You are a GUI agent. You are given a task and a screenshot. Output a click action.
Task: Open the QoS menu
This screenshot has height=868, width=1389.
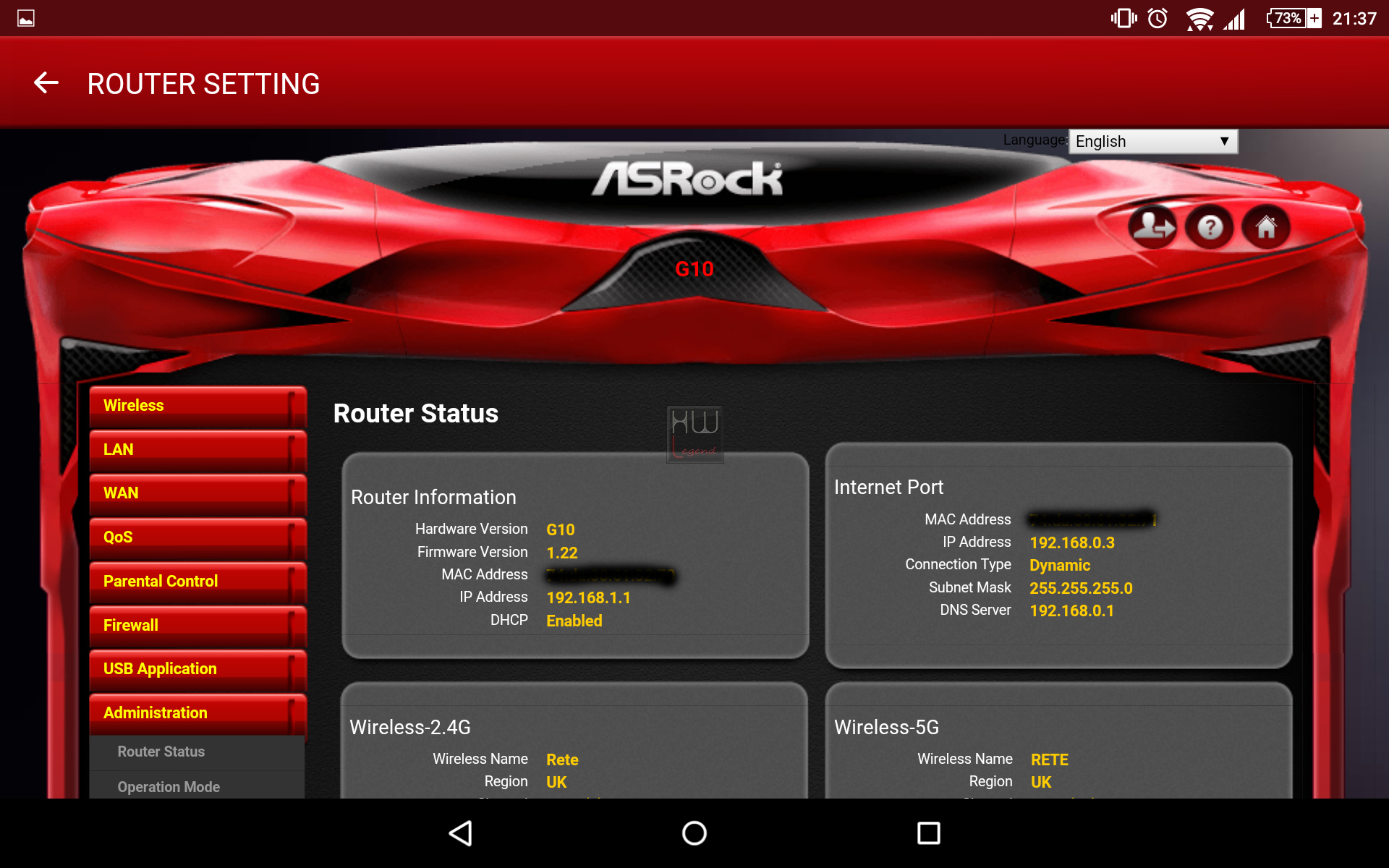point(197,537)
